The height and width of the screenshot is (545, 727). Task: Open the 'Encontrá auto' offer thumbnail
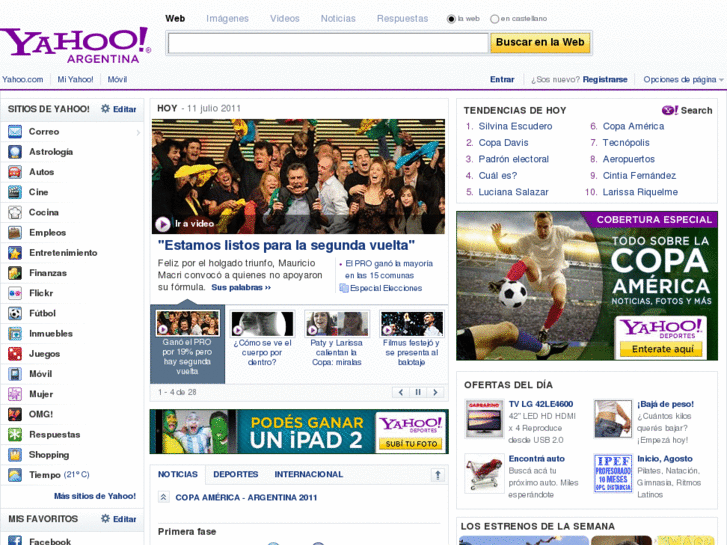pos(484,473)
